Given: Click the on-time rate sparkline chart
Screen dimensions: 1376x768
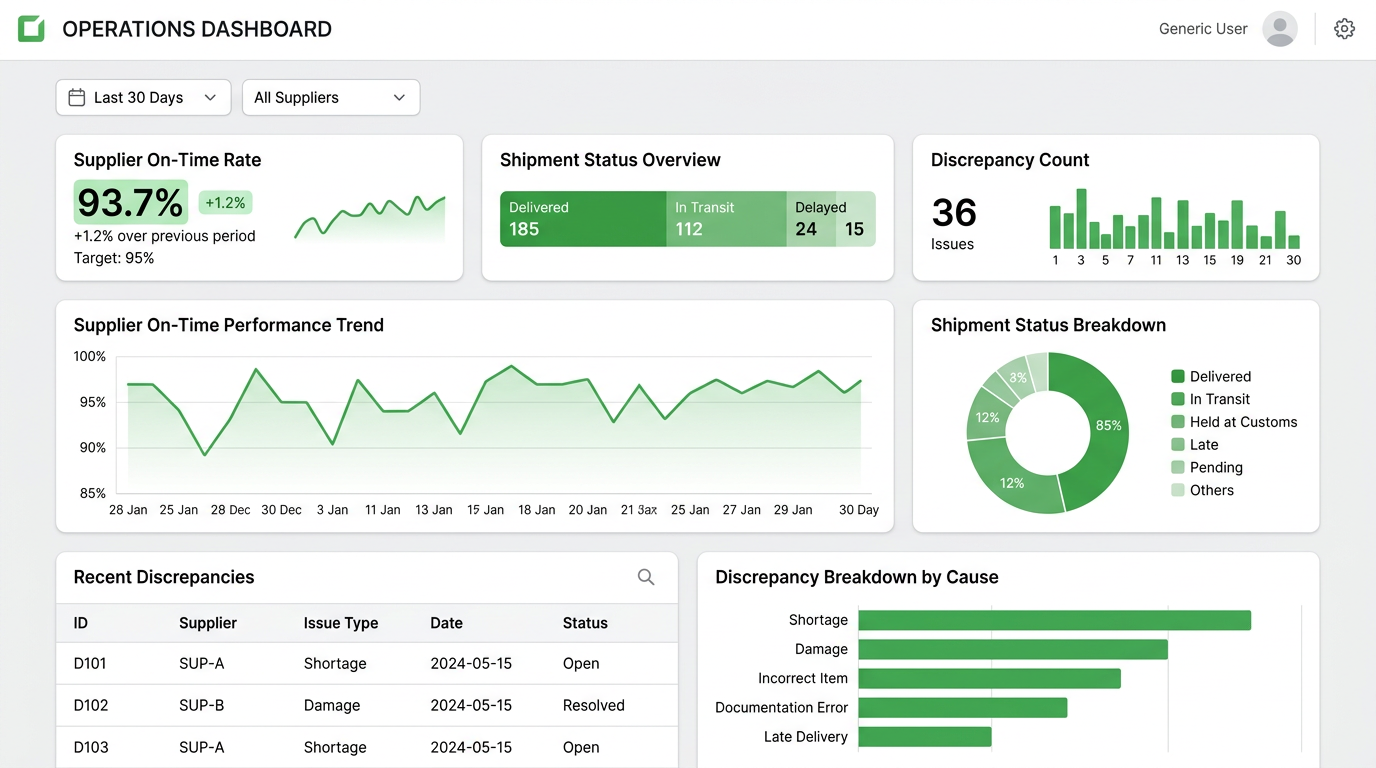Looking at the screenshot, I should (x=370, y=217).
